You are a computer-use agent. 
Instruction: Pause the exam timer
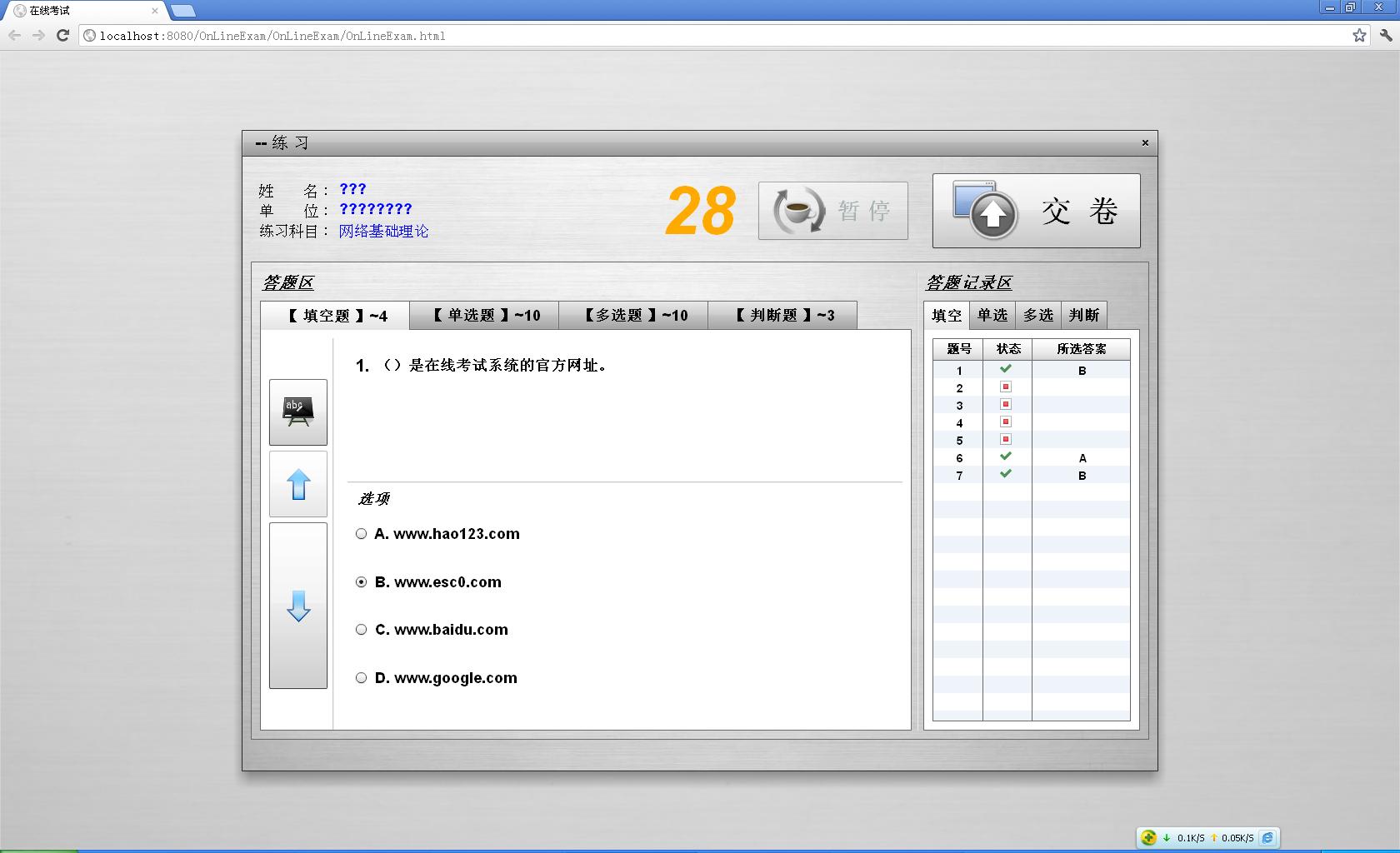pyautogui.click(x=832, y=211)
